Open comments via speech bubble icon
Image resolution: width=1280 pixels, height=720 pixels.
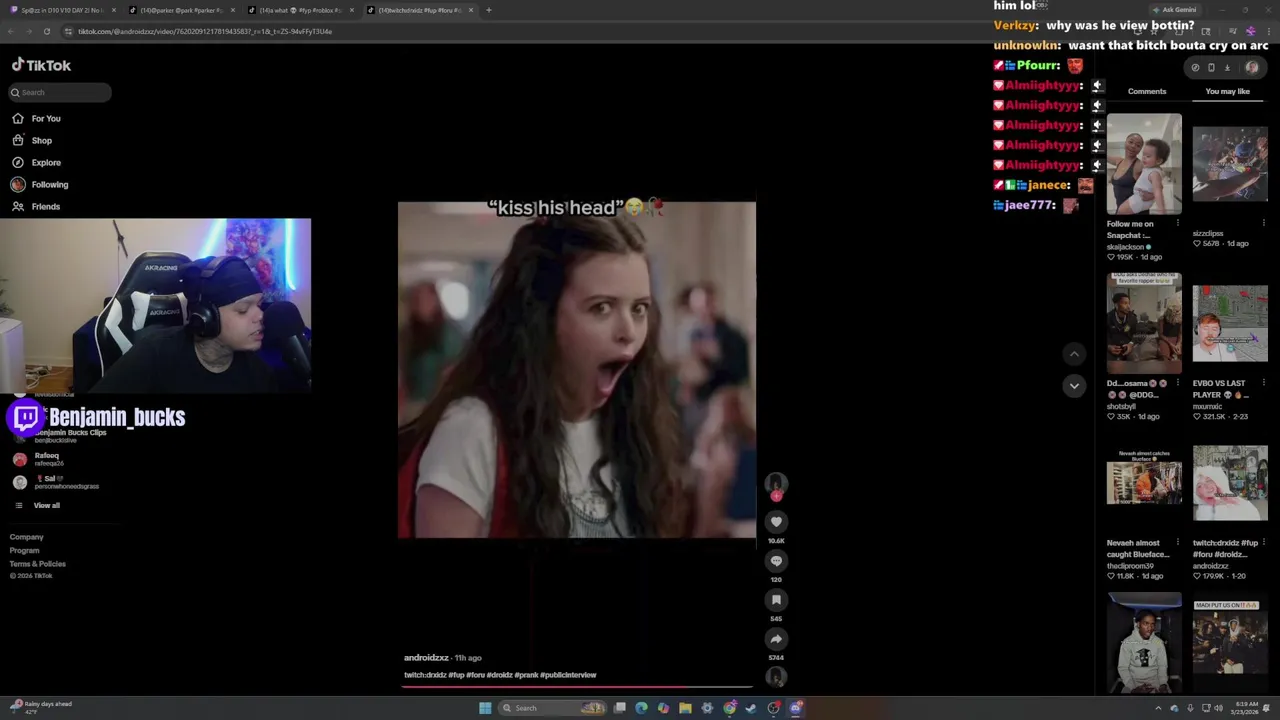coord(776,560)
